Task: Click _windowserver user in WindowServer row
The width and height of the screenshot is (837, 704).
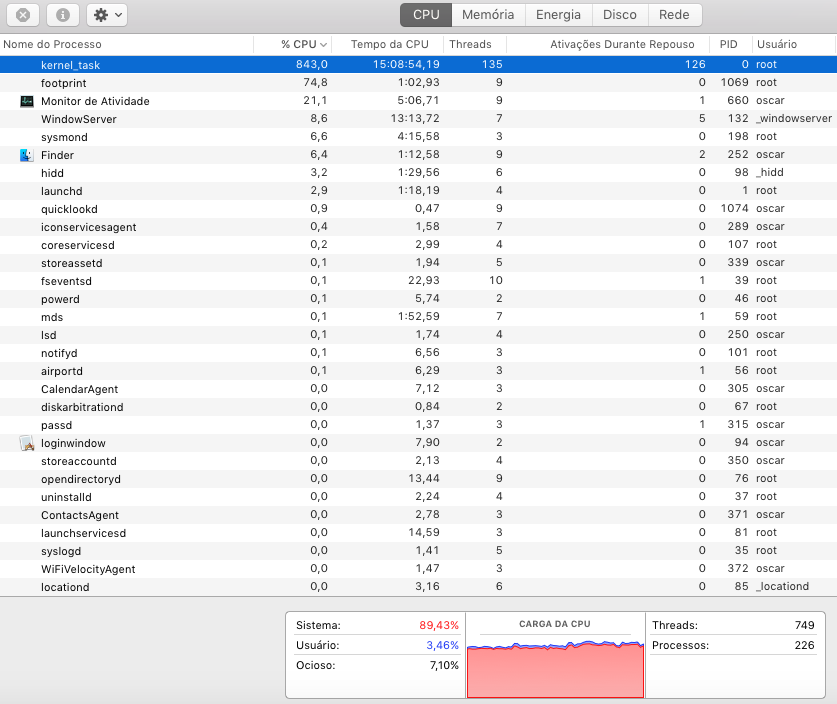Action: point(794,118)
